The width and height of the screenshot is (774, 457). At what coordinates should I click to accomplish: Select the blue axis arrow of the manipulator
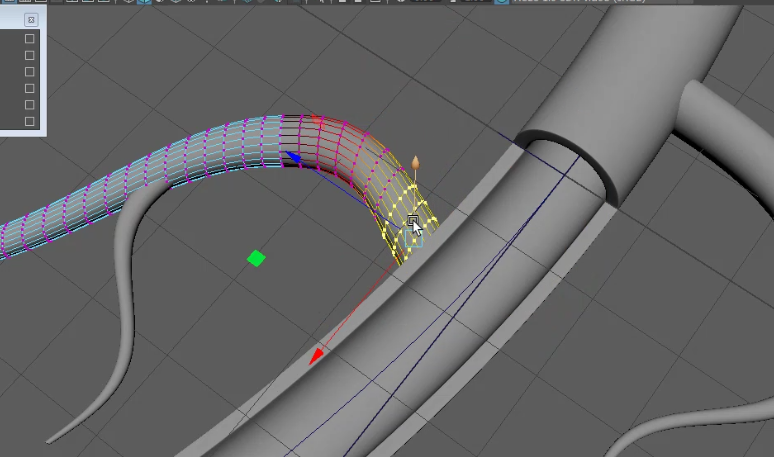[x=293, y=157]
